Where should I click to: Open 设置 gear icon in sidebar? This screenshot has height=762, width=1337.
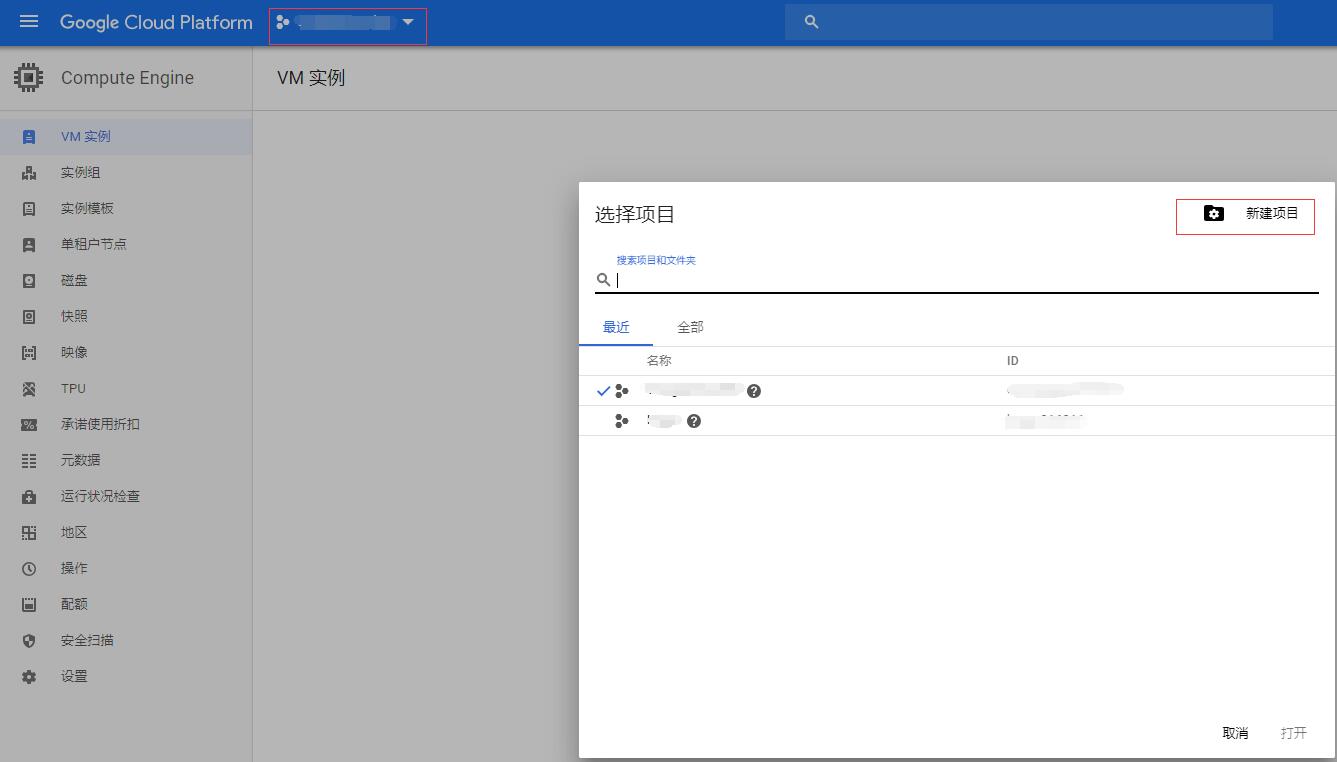pos(29,677)
